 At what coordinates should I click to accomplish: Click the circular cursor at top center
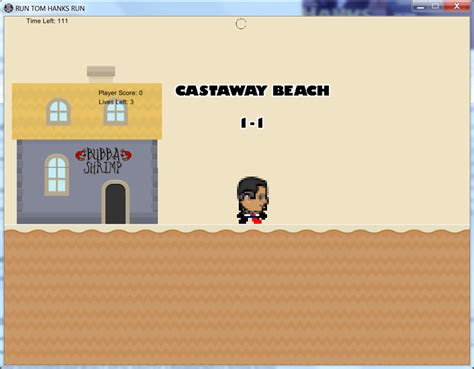241,24
